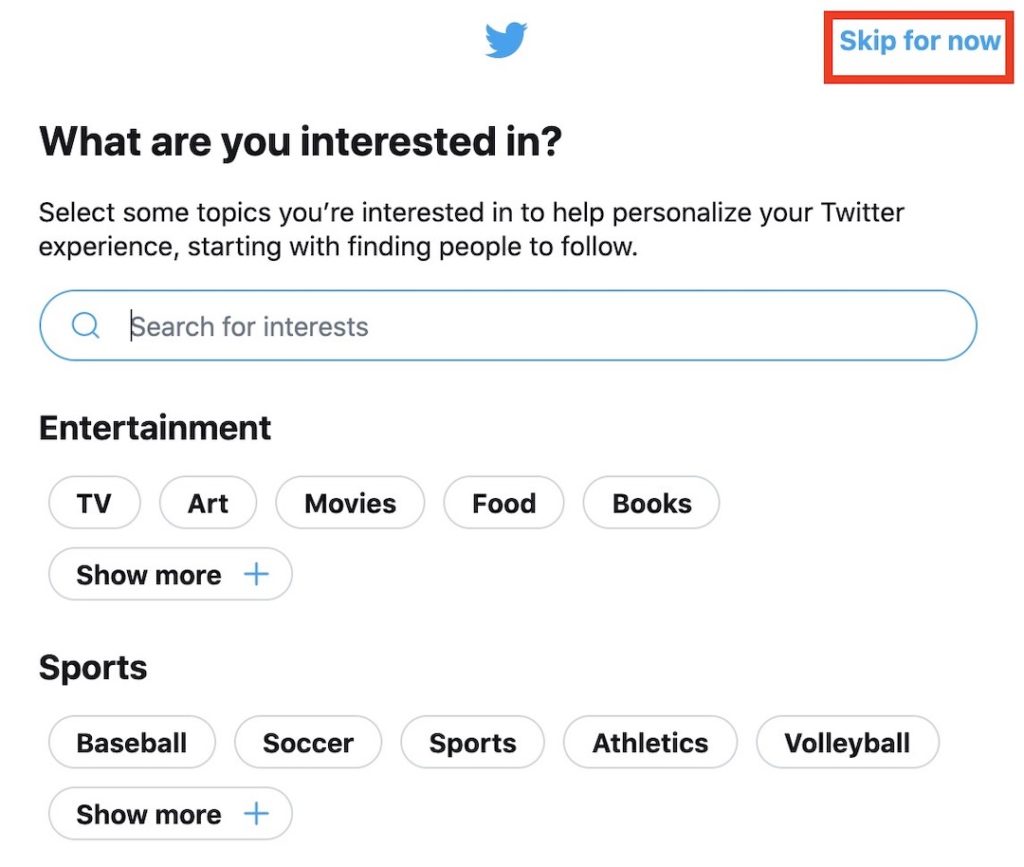Select the Sports interest pill
The width and height of the screenshot is (1024, 867).
pos(472,742)
